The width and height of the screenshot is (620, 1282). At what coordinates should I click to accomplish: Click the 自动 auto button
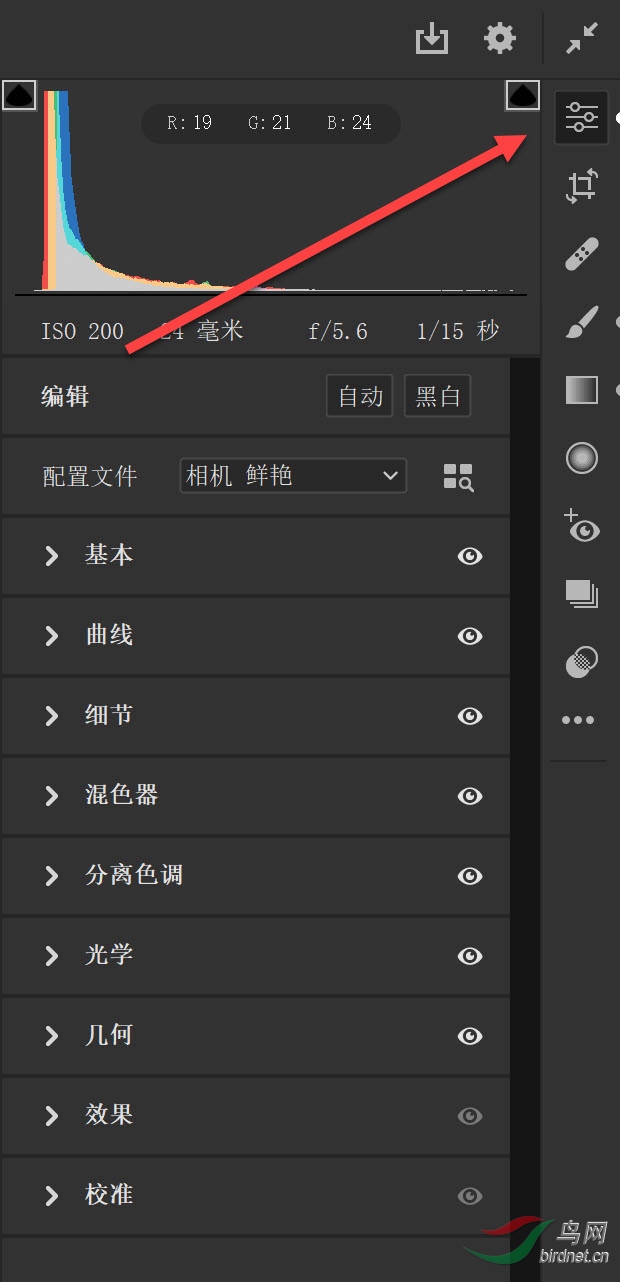360,397
